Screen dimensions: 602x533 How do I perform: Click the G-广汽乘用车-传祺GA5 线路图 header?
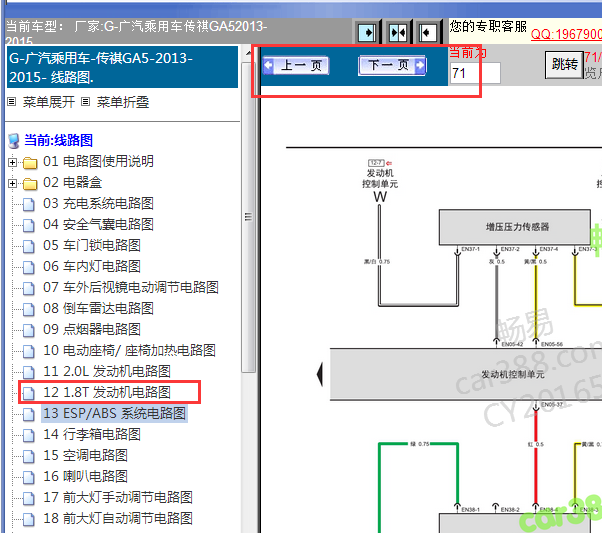pyautogui.click(x=122, y=67)
